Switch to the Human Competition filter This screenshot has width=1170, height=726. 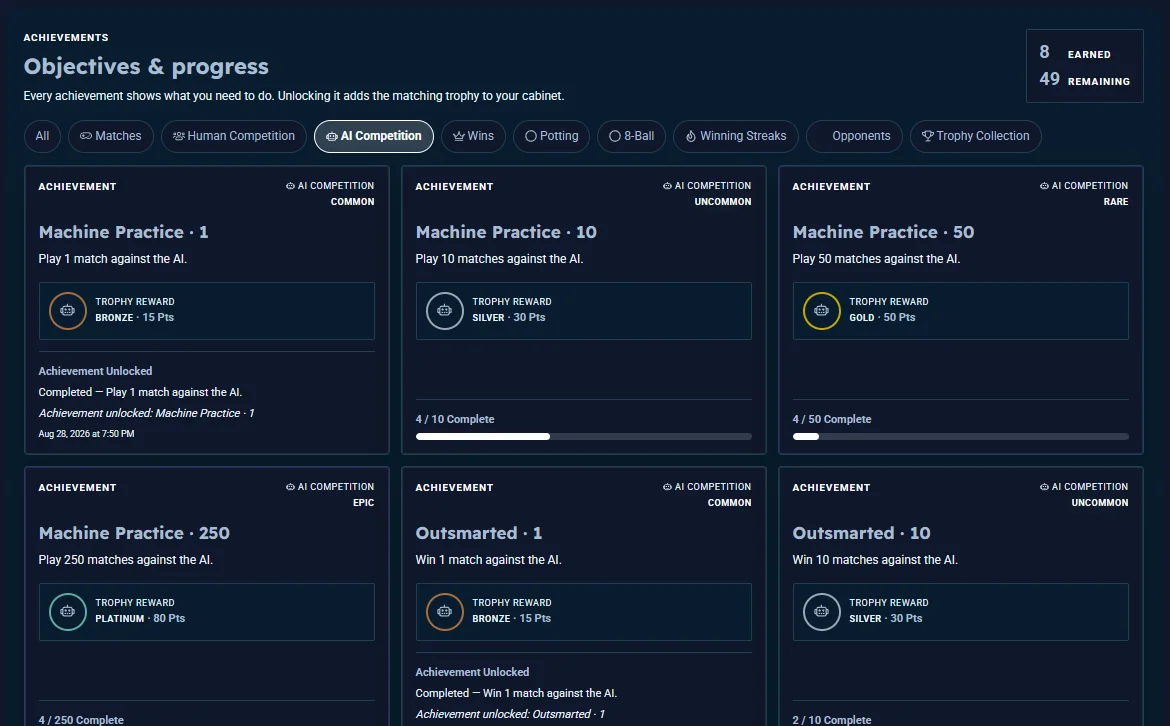click(x=234, y=137)
